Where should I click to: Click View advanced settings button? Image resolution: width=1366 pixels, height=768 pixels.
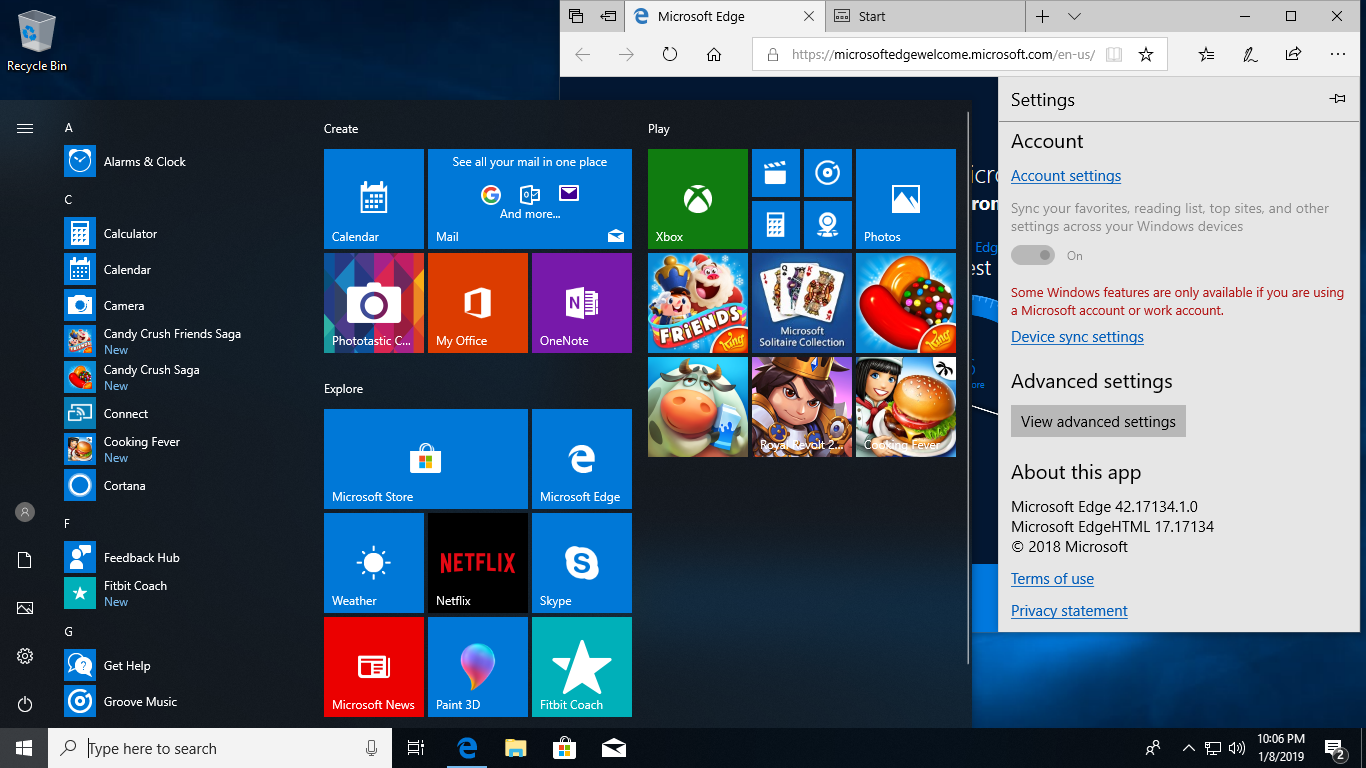click(1098, 421)
